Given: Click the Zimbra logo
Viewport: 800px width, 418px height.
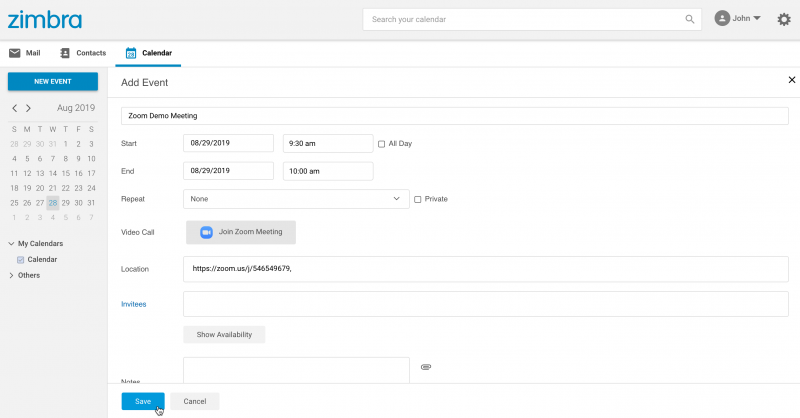Looking at the screenshot, I should pos(45,20).
